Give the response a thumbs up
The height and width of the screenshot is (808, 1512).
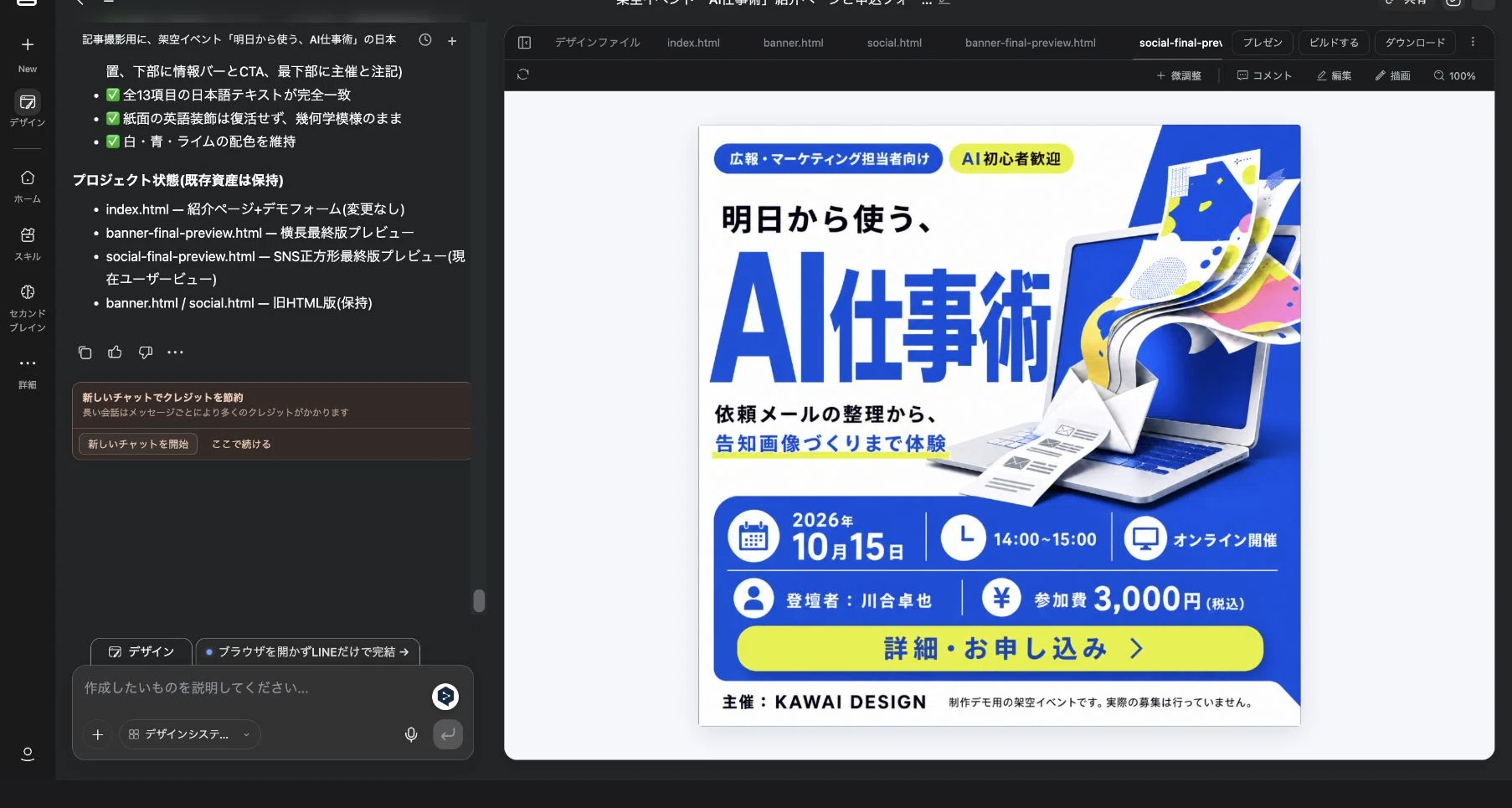point(115,353)
